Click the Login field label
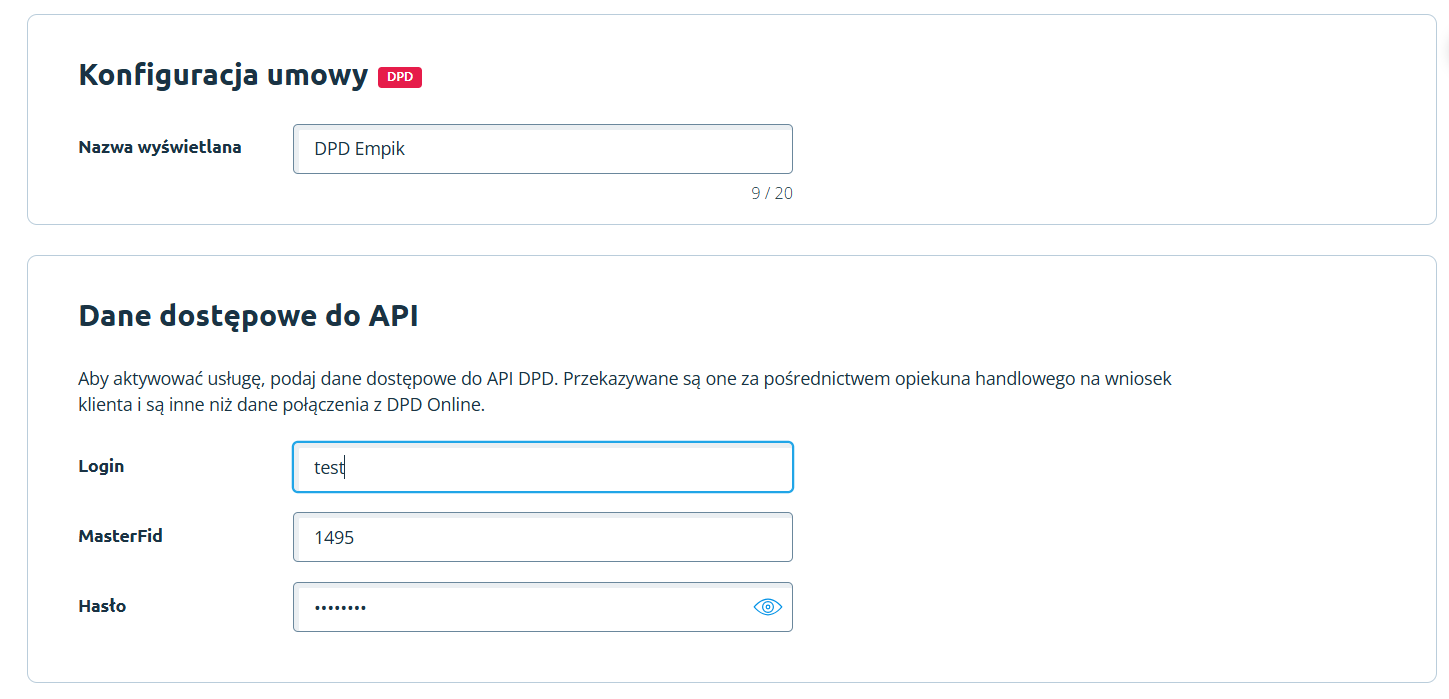The height and width of the screenshot is (699, 1449). click(x=101, y=466)
